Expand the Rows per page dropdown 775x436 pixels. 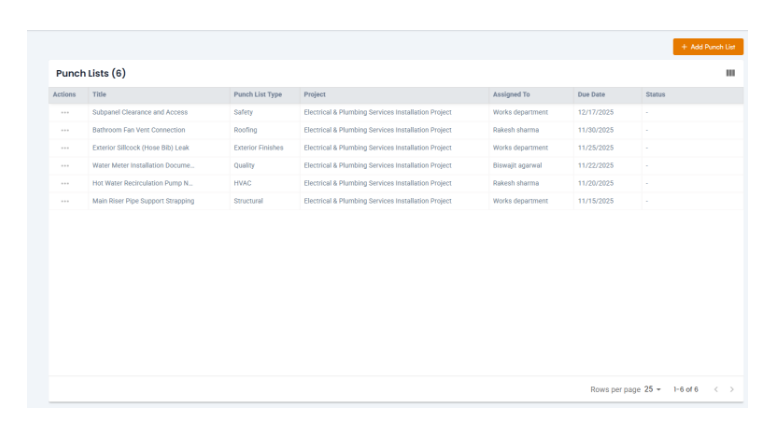point(652,389)
